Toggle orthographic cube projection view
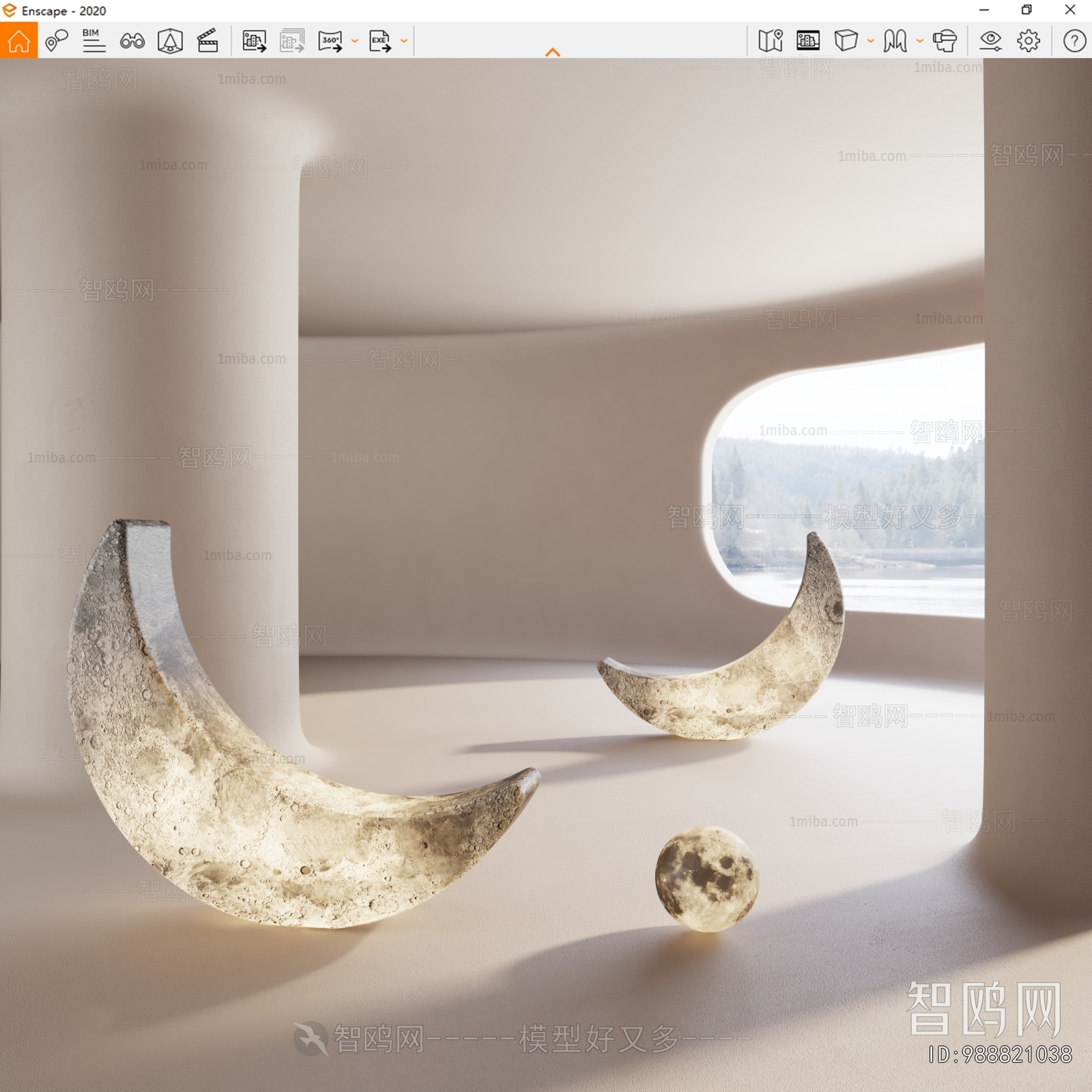This screenshot has width=1092, height=1092. 846,41
